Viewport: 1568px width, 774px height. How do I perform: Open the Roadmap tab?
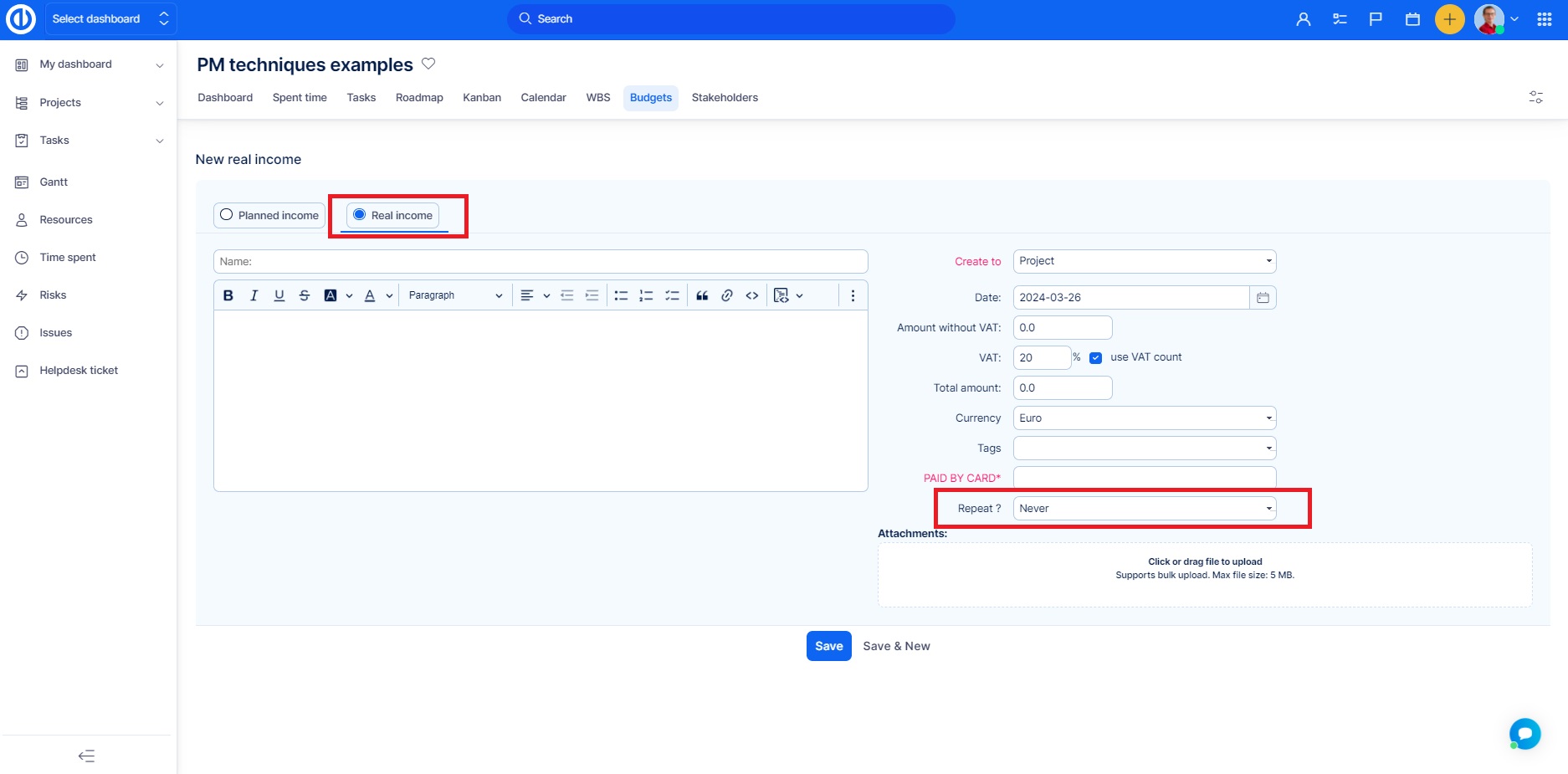(419, 98)
